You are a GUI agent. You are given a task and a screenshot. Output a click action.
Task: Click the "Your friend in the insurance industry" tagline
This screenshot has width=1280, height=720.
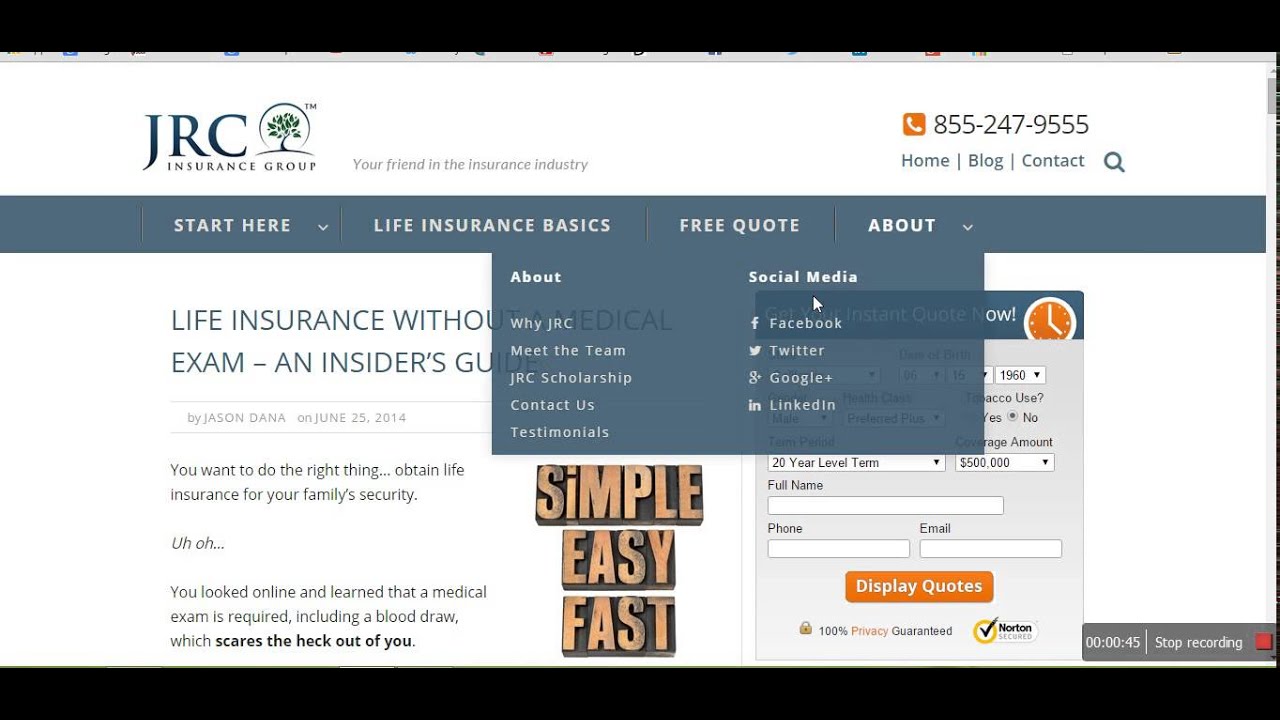(x=470, y=164)
